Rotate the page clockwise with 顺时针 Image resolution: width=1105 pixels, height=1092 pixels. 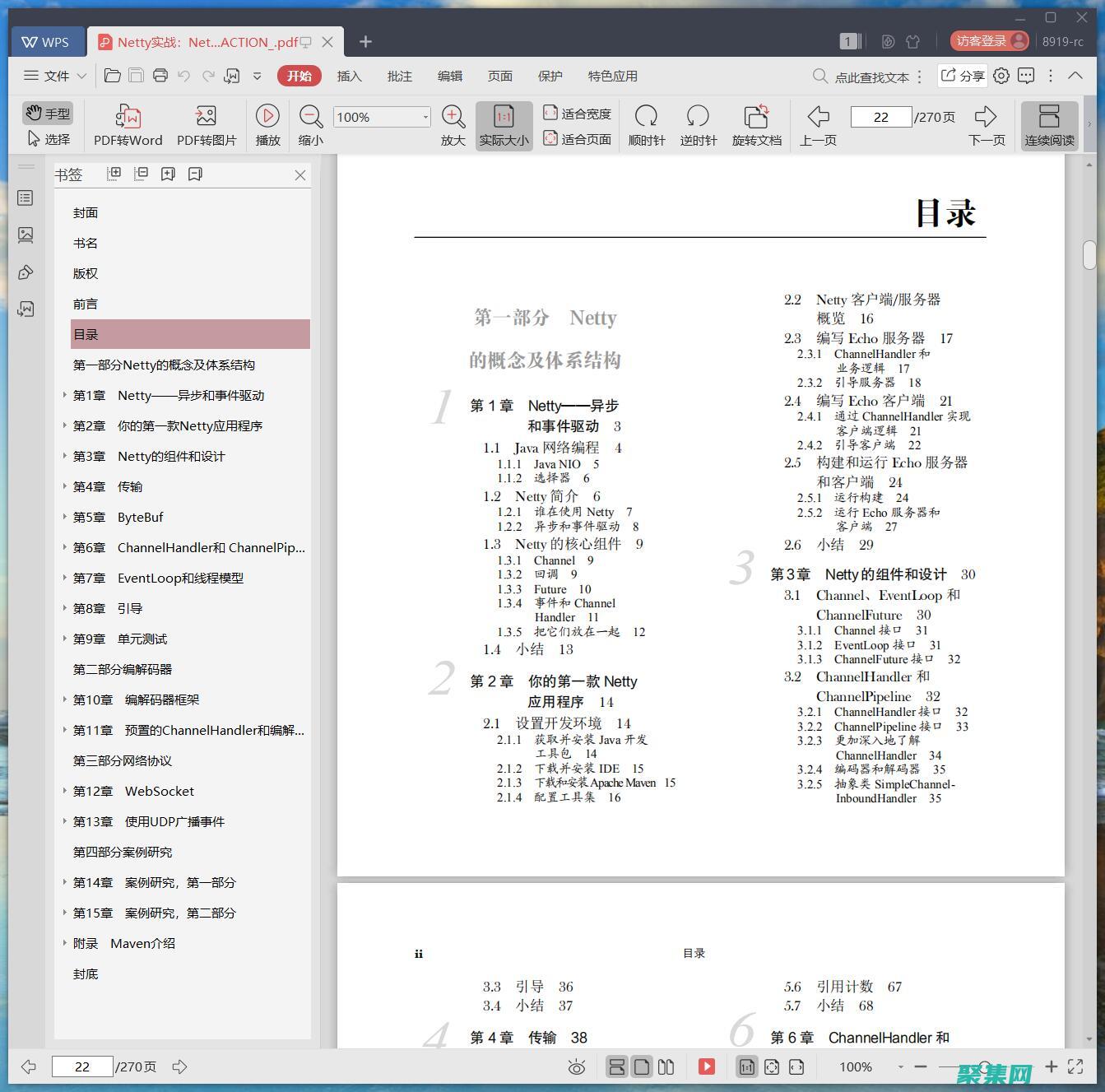pos(646,116)
